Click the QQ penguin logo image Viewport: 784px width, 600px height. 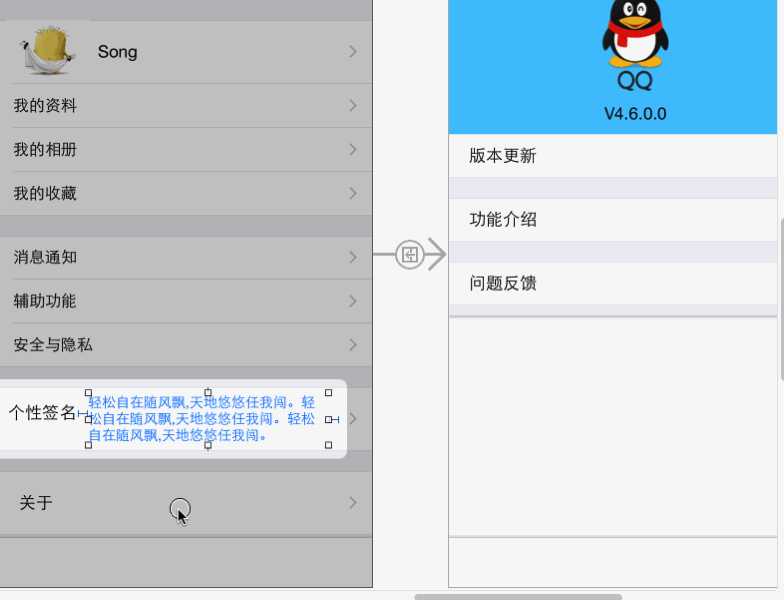[x=635, y=34]
